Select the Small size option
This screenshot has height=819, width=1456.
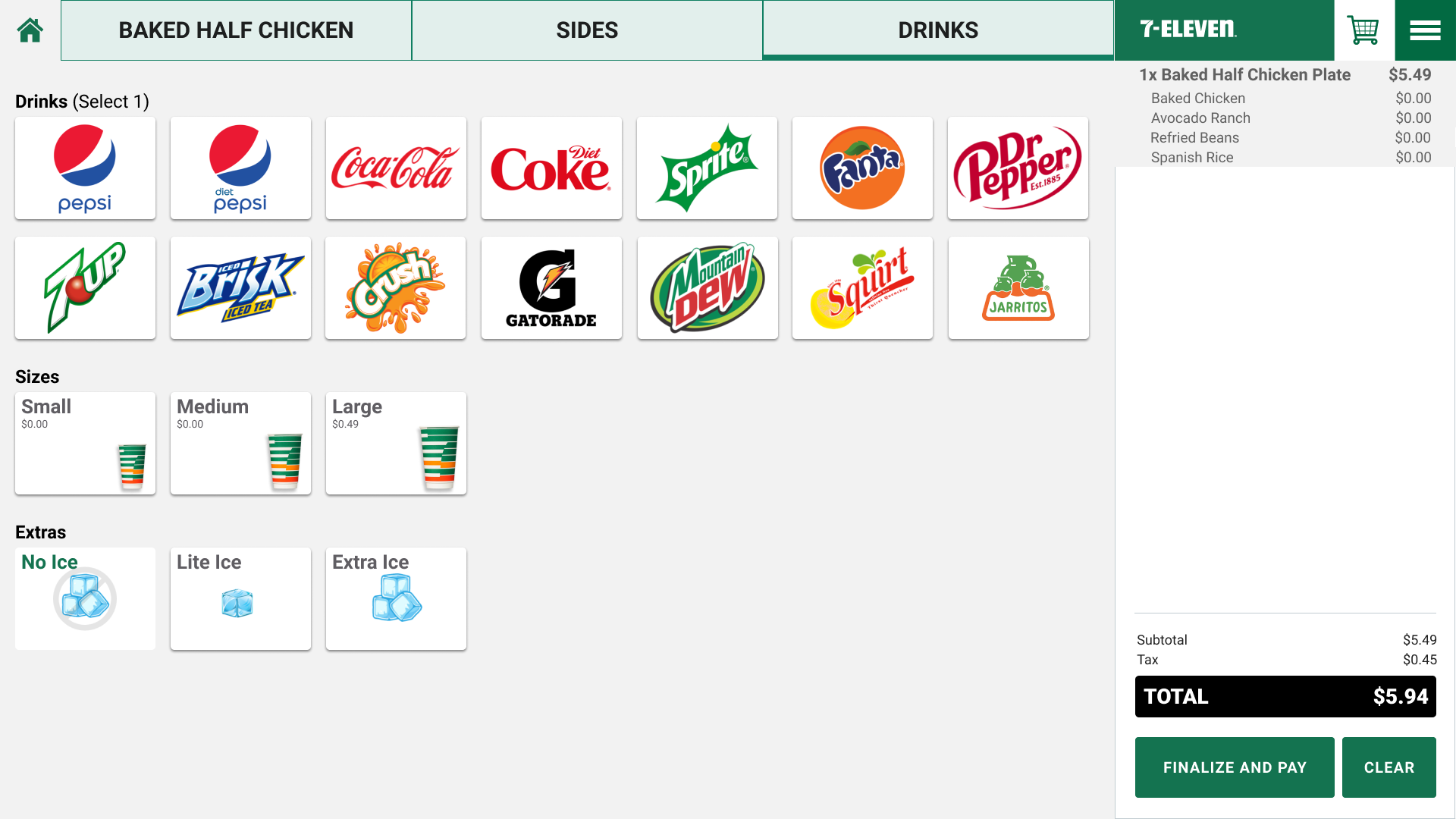85,444
